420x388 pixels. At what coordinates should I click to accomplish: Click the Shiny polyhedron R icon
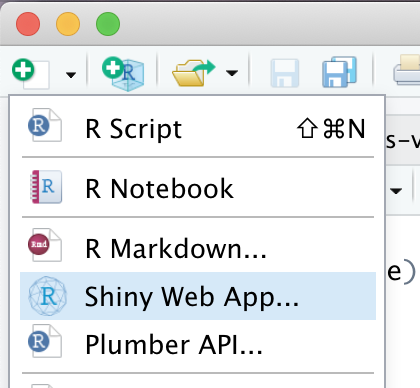pyautogui.click(x=48, y=296)
